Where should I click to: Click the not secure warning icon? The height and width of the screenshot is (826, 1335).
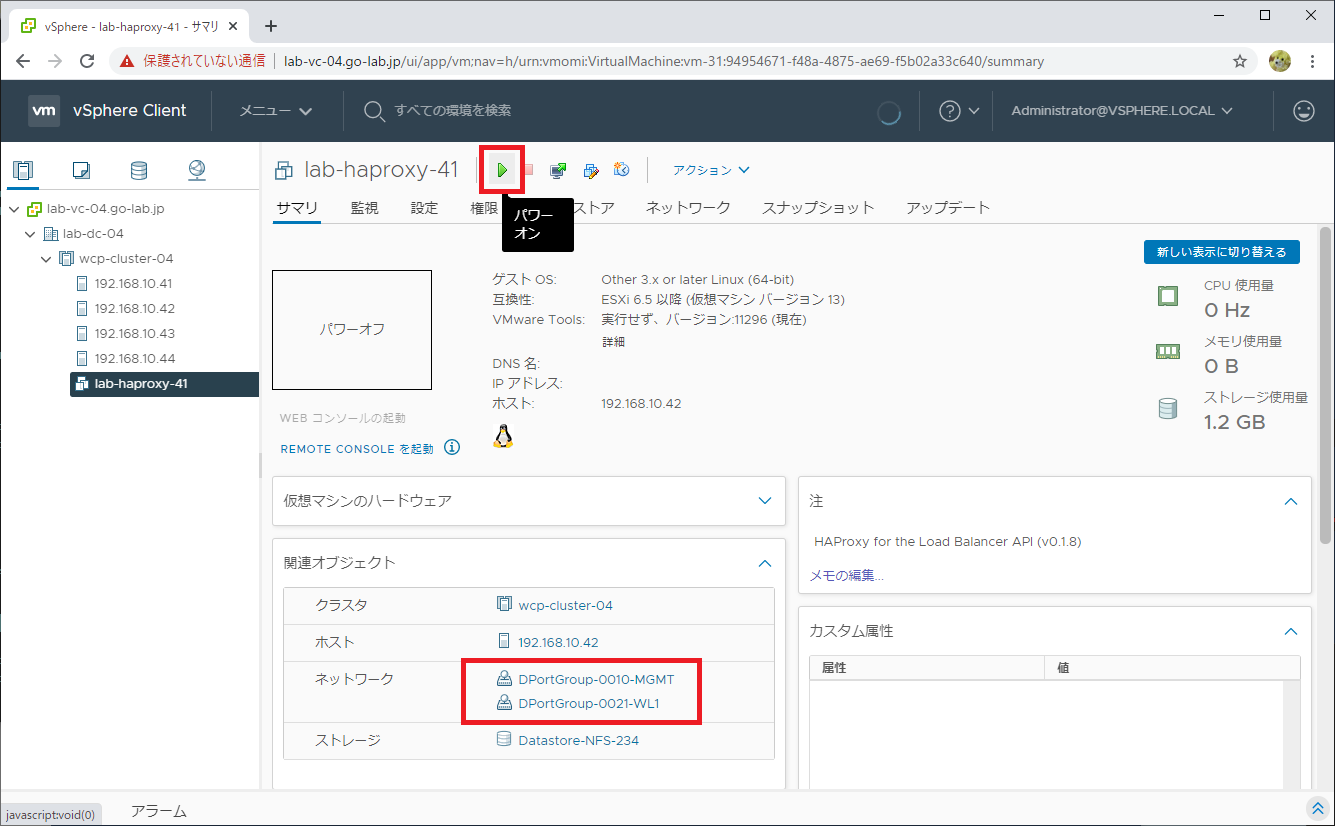[x=127, y=61]
